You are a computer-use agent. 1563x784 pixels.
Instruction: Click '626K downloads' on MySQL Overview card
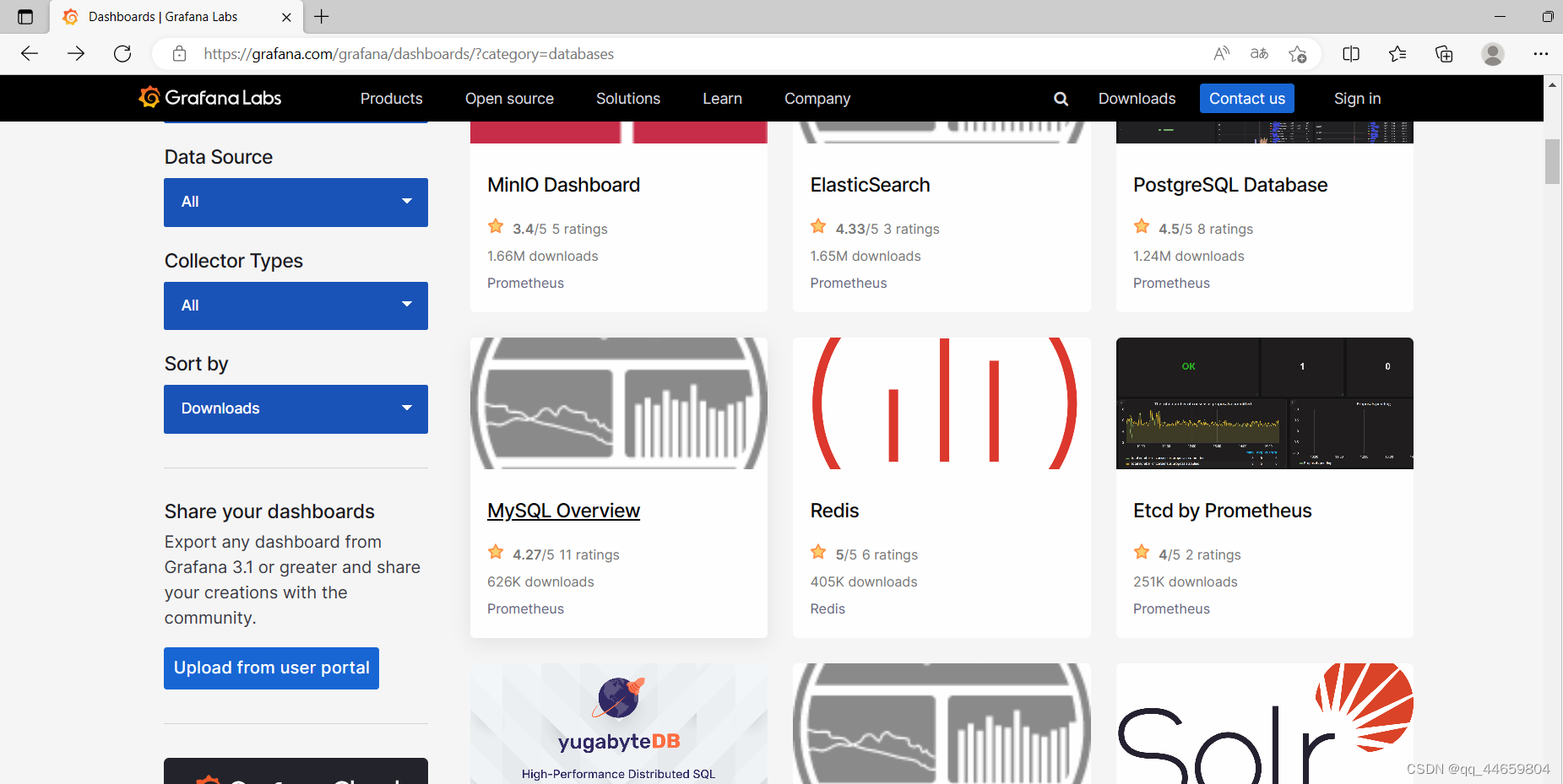point(540,581)
